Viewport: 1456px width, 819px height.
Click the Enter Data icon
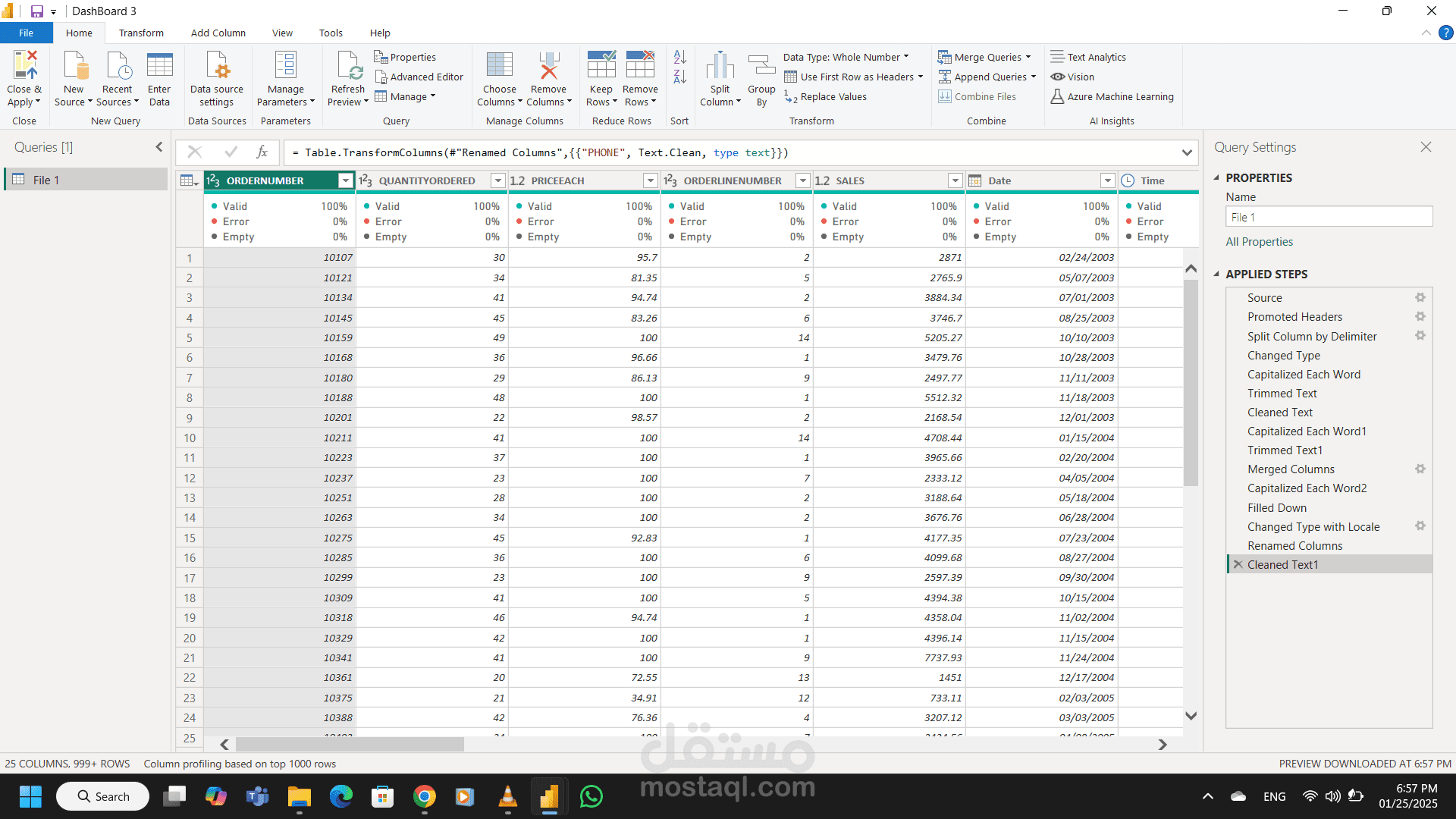(x=159, y=66)
